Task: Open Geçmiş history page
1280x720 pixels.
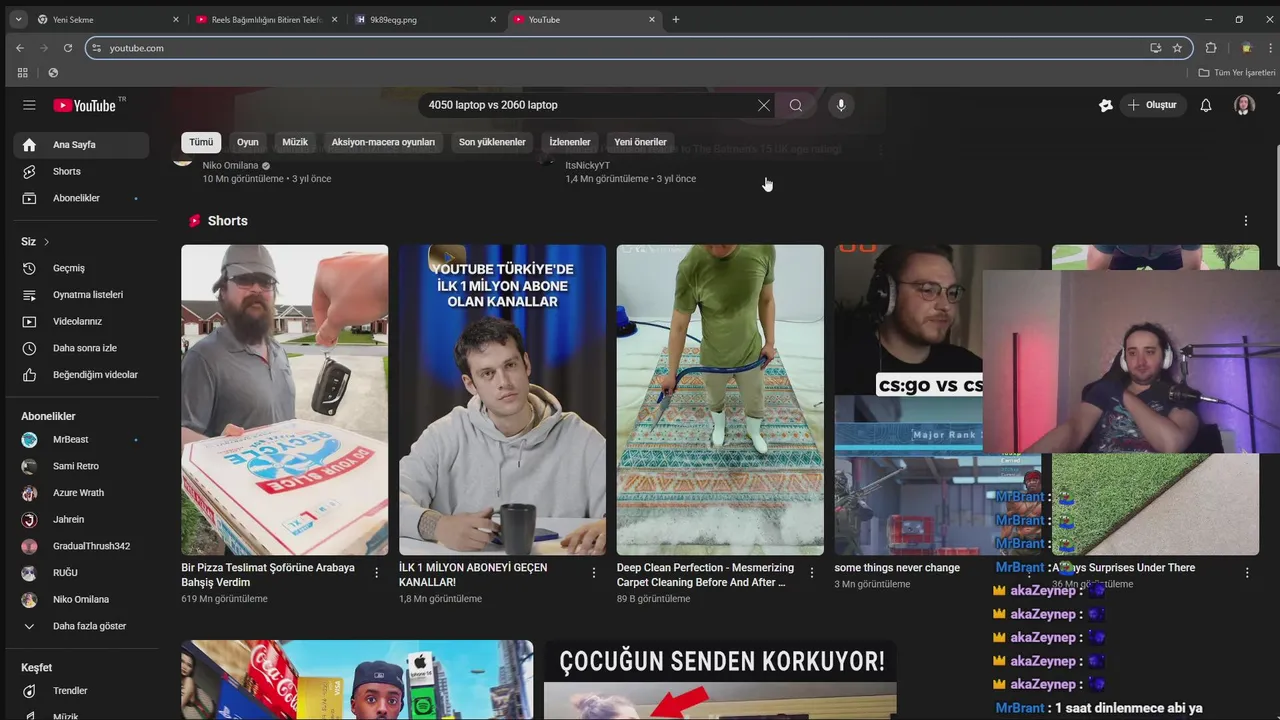Action: (80, 268)
